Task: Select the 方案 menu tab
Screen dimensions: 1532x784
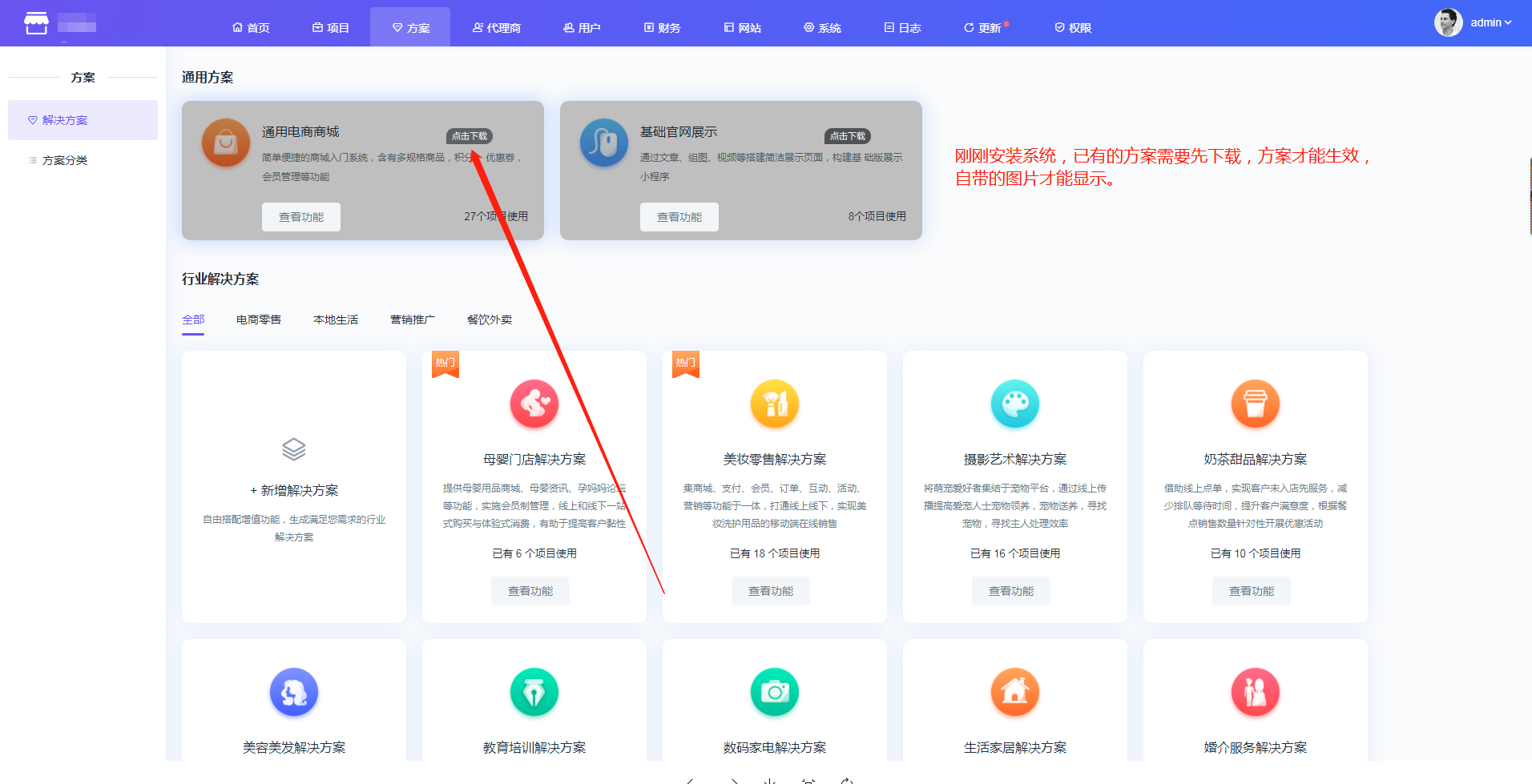Action: (410, 27)
